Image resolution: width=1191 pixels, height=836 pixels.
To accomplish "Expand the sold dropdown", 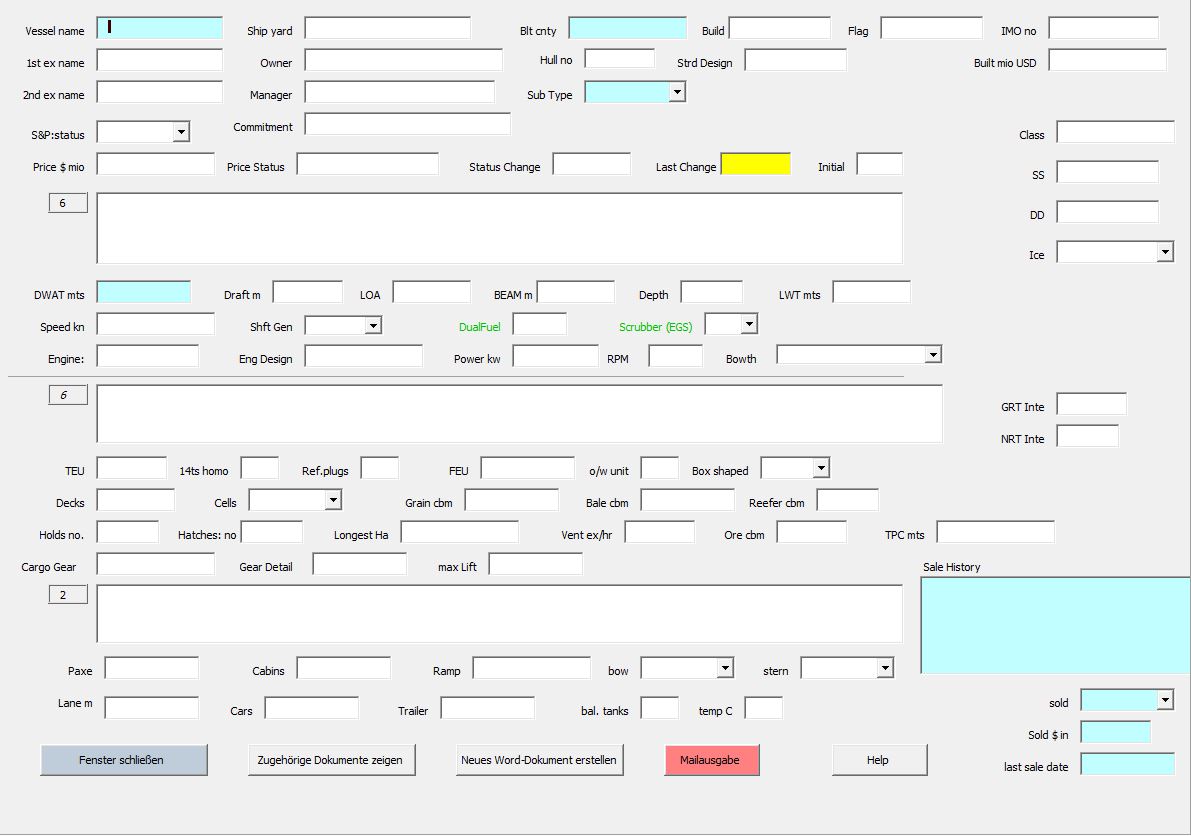I will tap(1165, 700).
